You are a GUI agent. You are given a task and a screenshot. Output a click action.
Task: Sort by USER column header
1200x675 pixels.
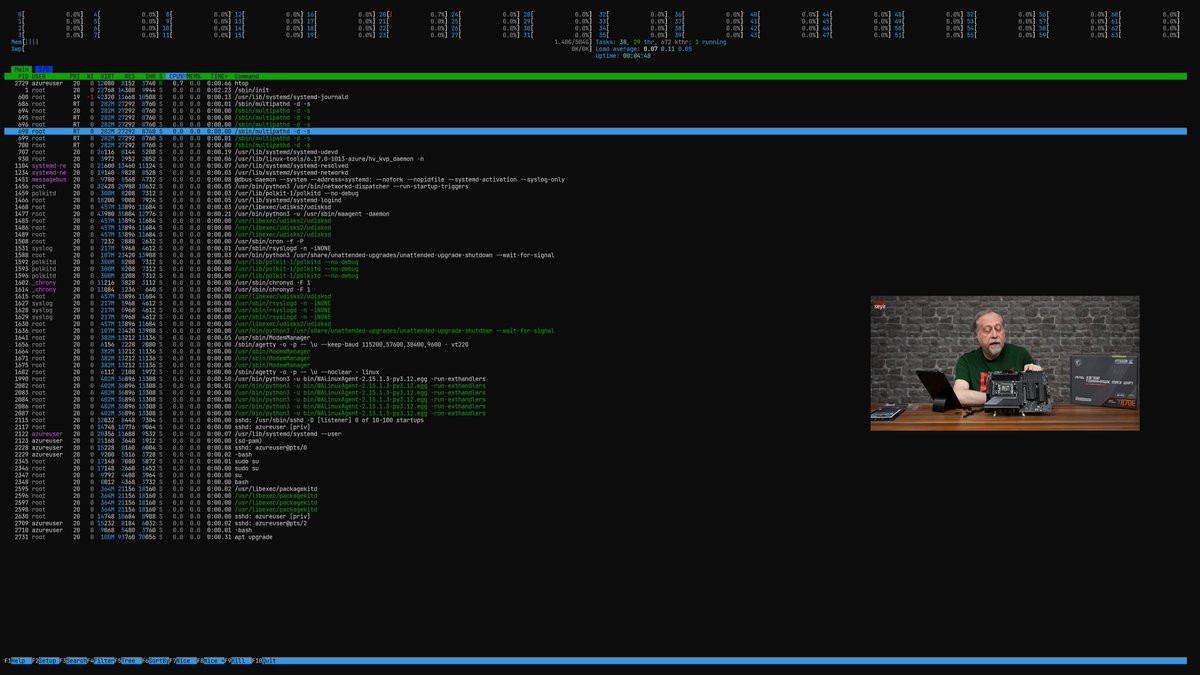(39, 76)
